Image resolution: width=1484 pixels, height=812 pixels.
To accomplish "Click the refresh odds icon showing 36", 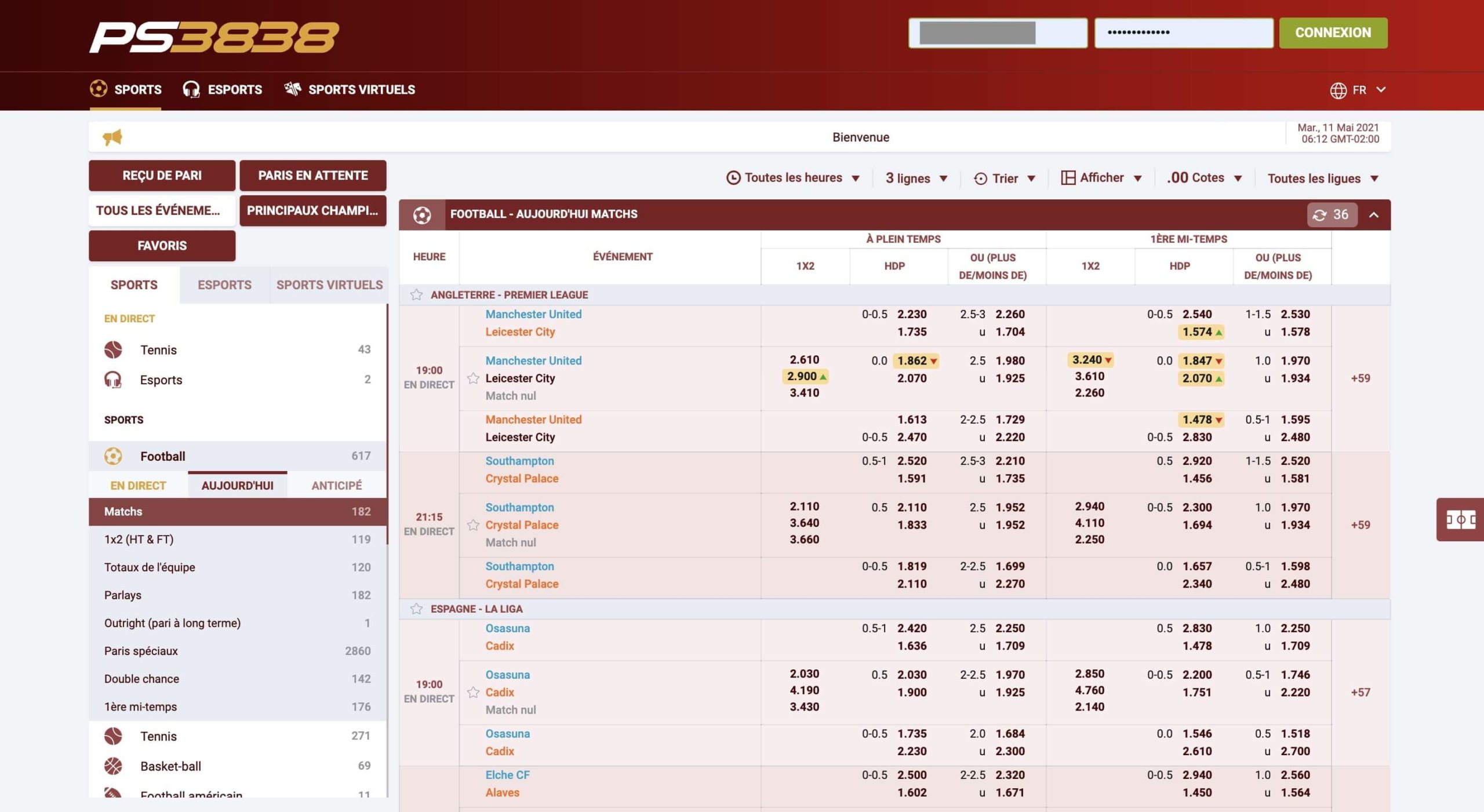I will 1332,215.
